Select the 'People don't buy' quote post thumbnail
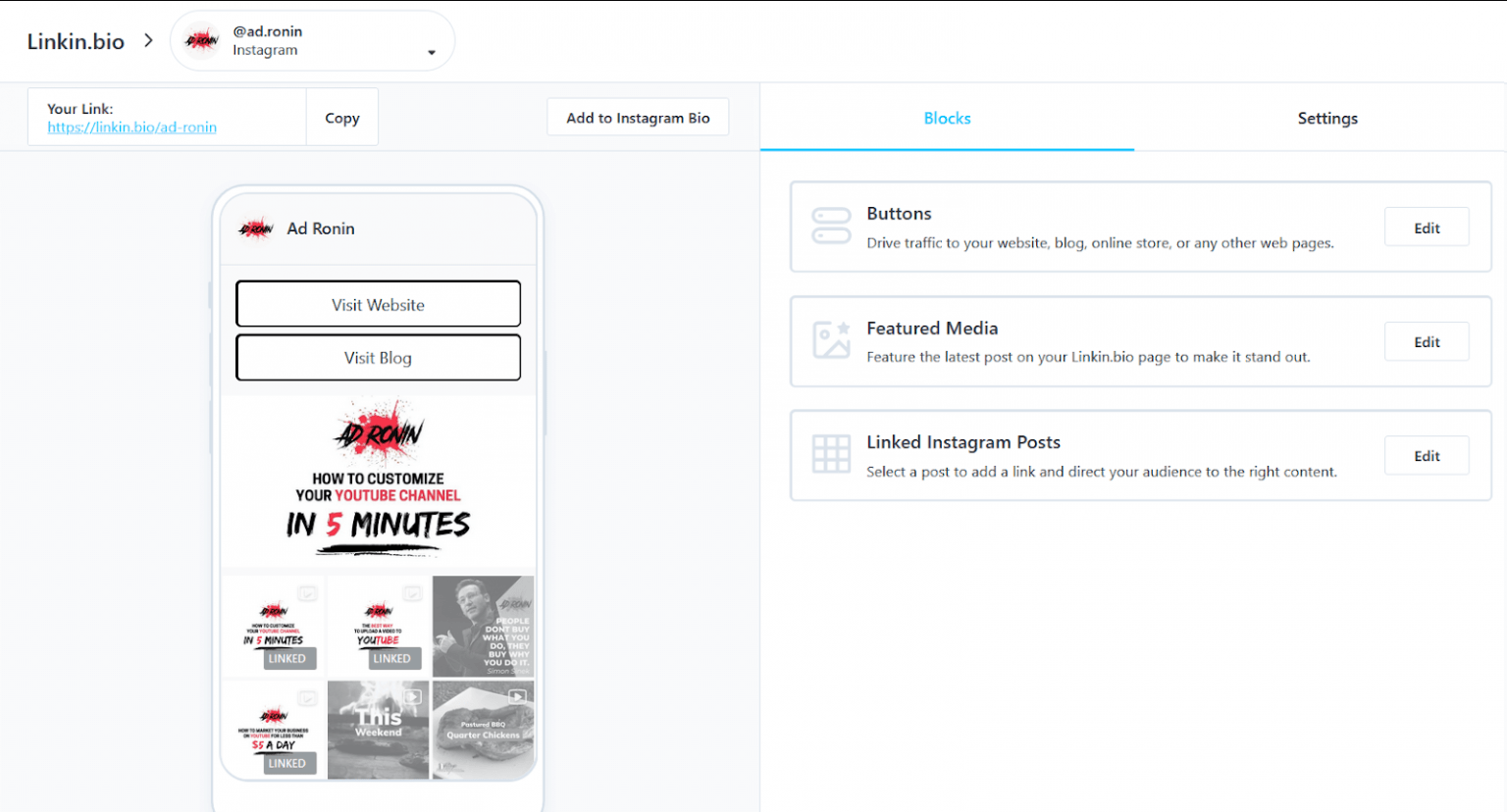1507x812 pixels. point(483,627)
